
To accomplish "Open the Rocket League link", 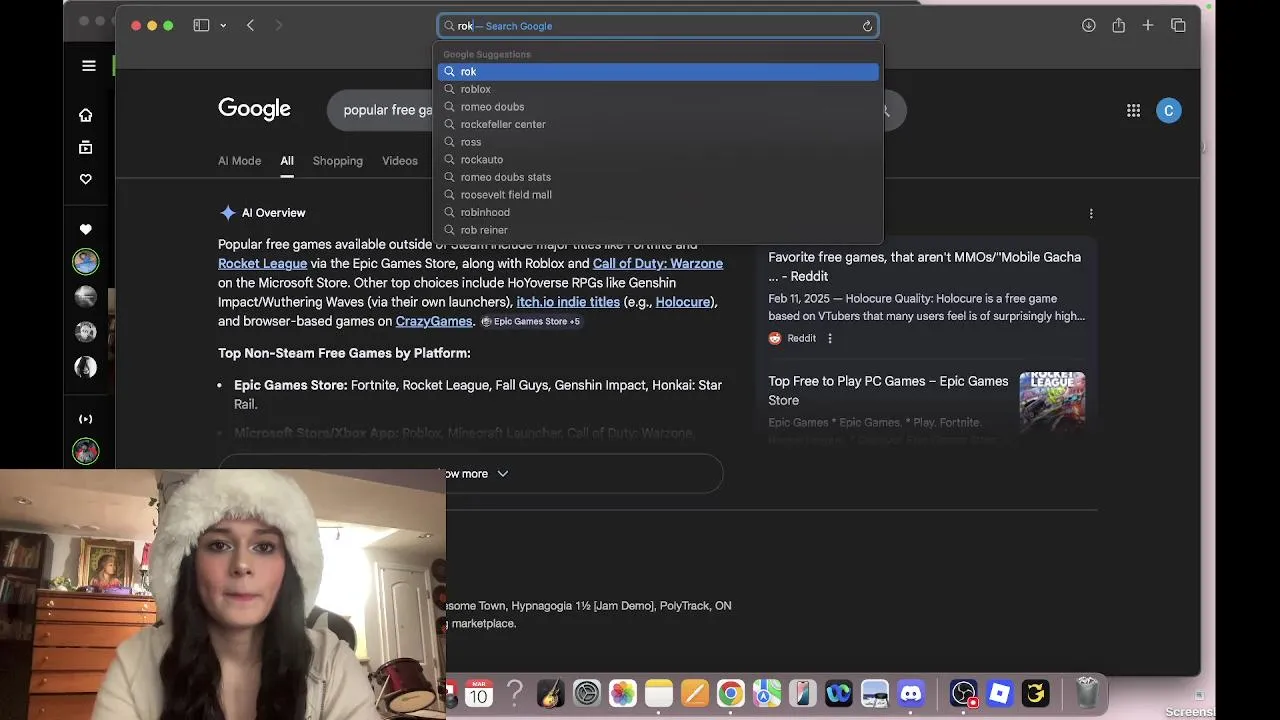I will 262,264.
